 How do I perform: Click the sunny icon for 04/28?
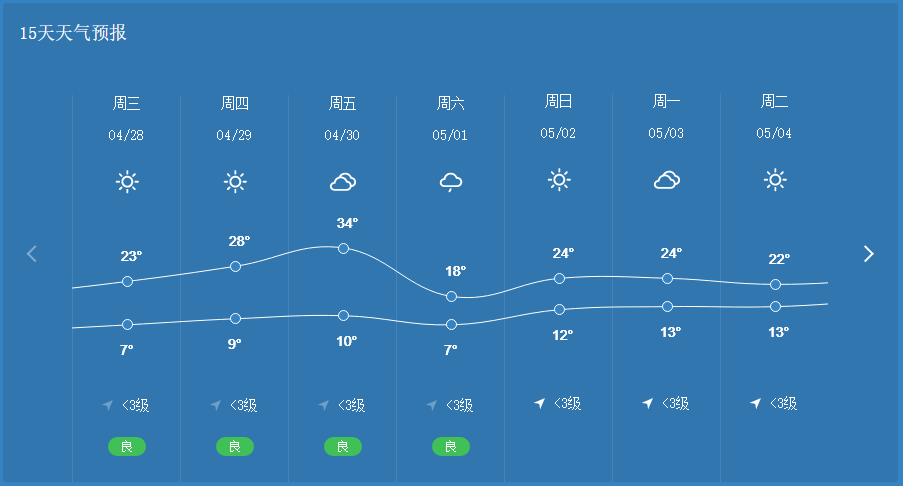coord(127,182)
